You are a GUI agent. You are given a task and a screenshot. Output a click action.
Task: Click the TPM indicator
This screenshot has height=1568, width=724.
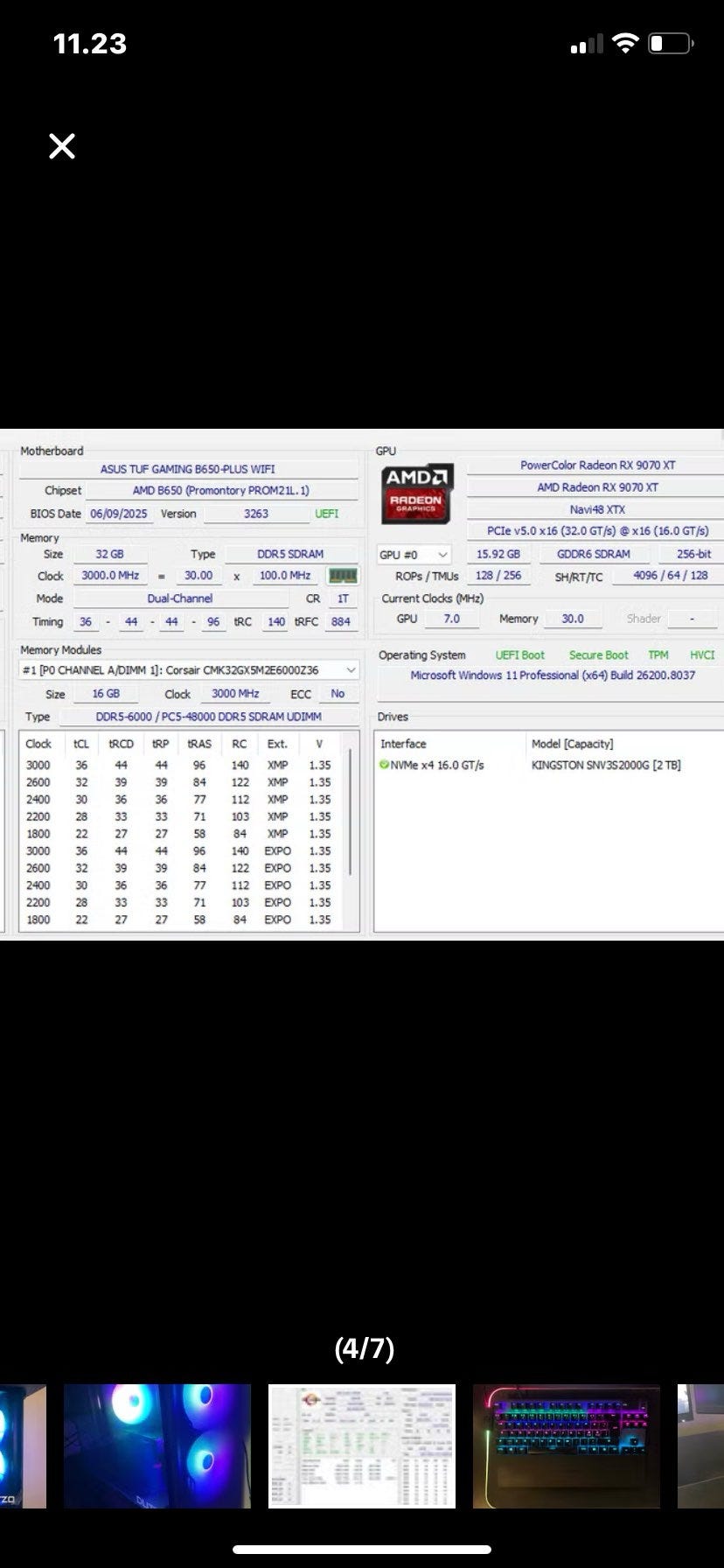click(x=658, y=655)
